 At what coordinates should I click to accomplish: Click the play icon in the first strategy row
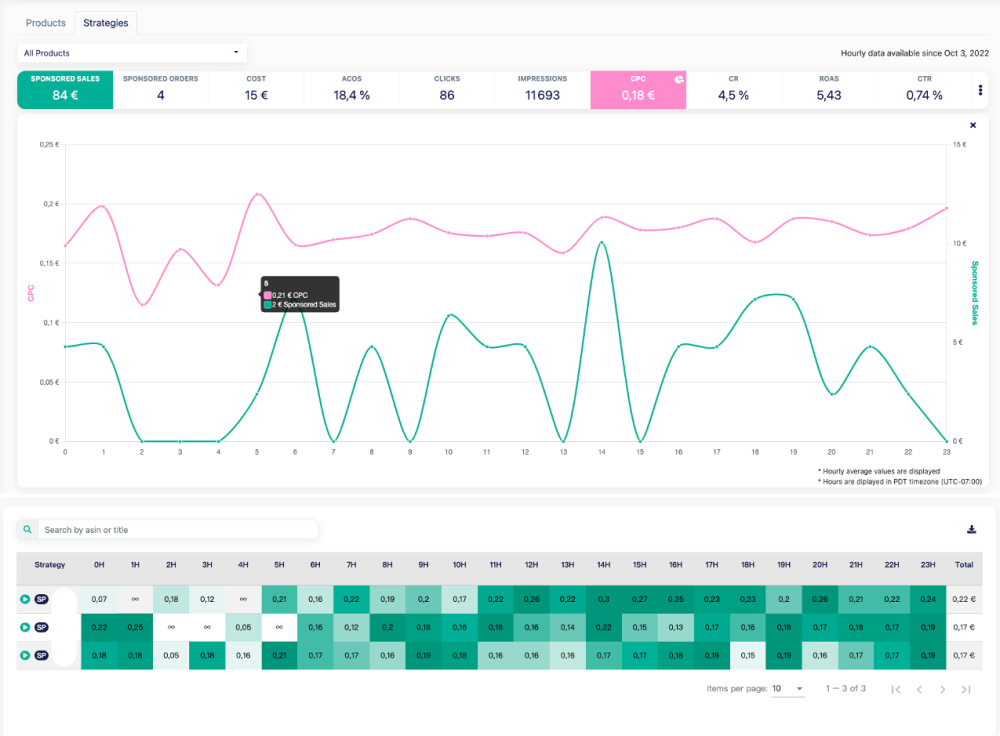(25, 599)
